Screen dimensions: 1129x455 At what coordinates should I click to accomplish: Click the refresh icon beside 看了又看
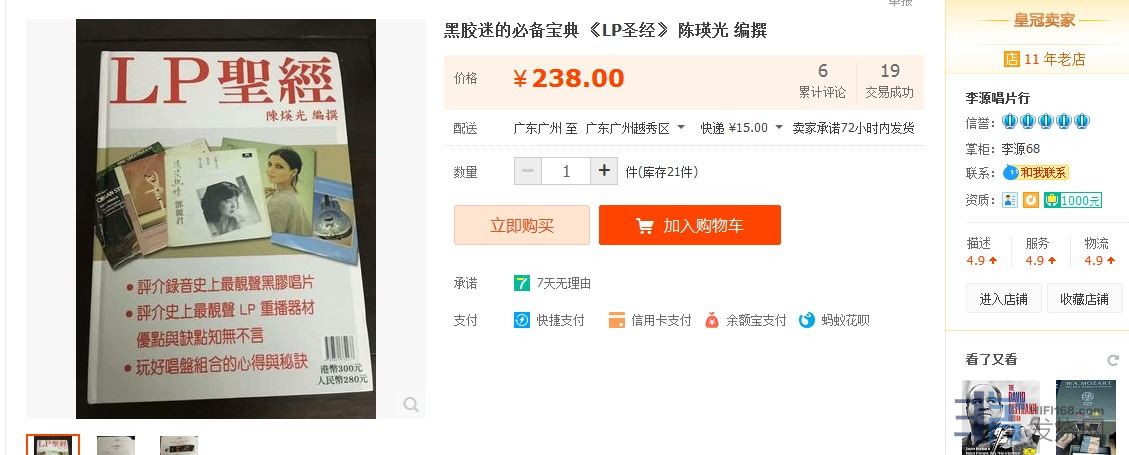click(1113, 360)
